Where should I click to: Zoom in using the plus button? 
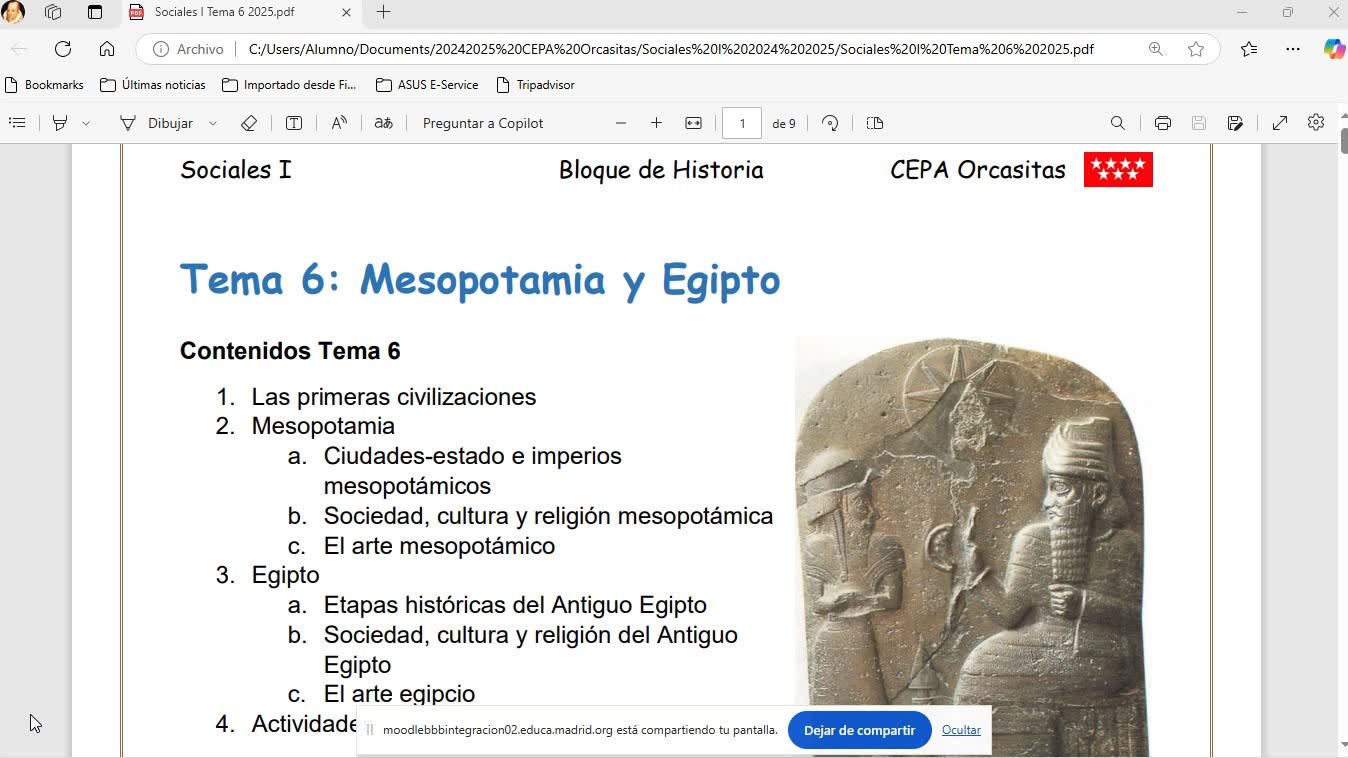[x=656, y=123]
